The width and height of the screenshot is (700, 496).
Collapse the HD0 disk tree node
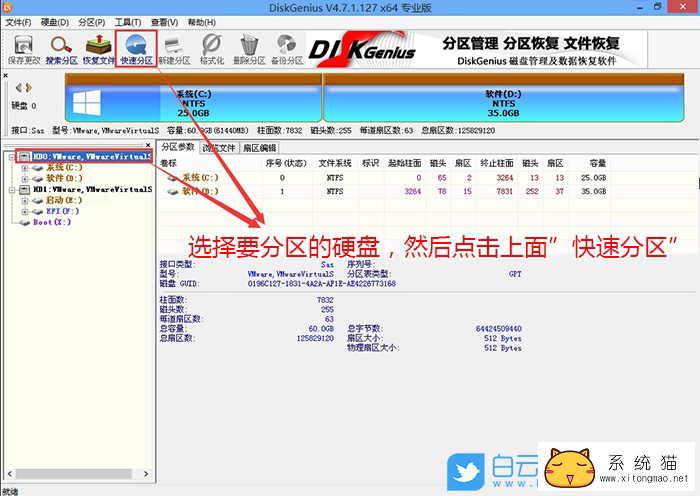click(x=12, y=157)
